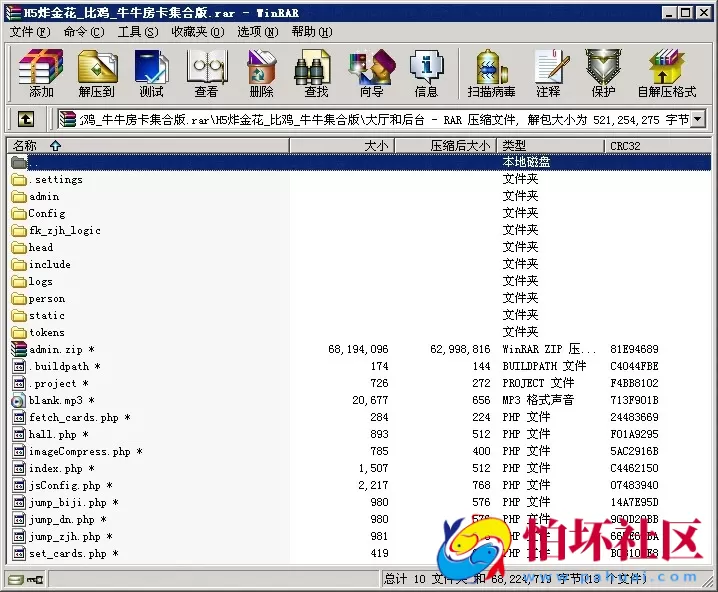Open the 选项(N) menu
This screenshot has height=592, width=718.
[x=258, y=32]
